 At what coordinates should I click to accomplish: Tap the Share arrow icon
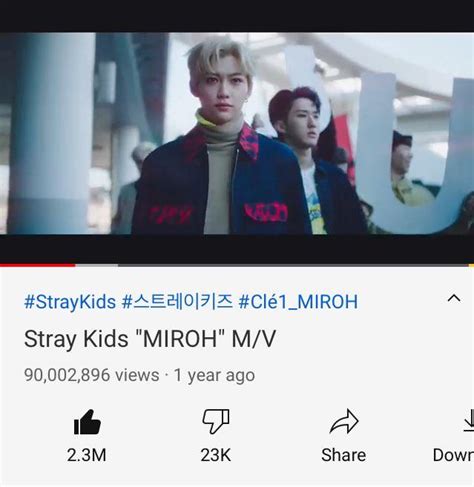click(x=344, y=421)
